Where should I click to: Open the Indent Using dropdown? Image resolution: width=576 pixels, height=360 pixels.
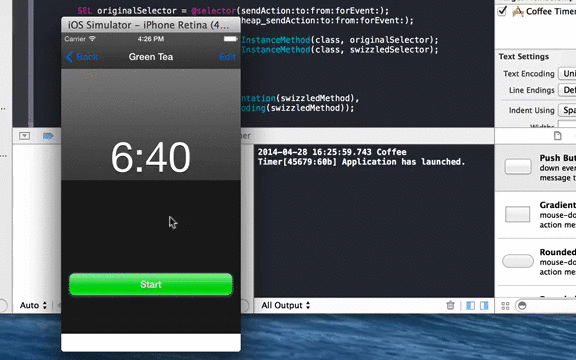(x=567, y=110)
